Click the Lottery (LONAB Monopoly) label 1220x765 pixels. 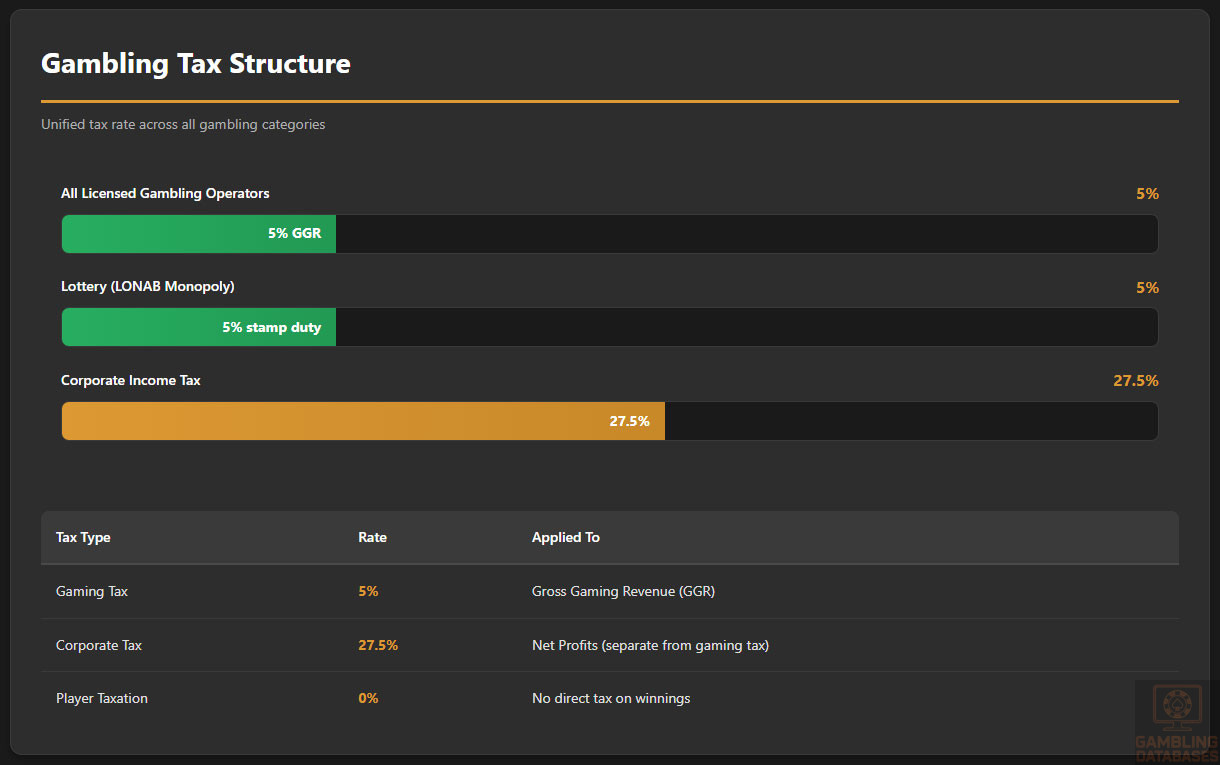148,287
